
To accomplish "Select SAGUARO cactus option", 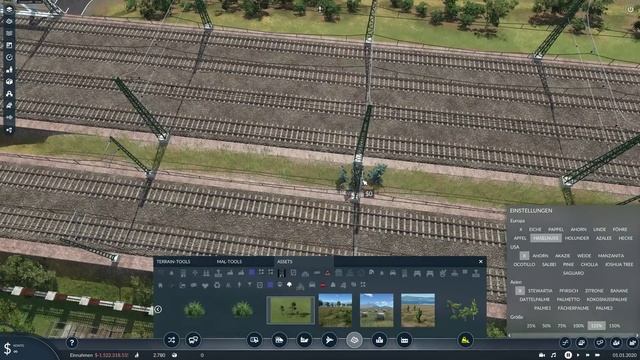I will 573,273.
